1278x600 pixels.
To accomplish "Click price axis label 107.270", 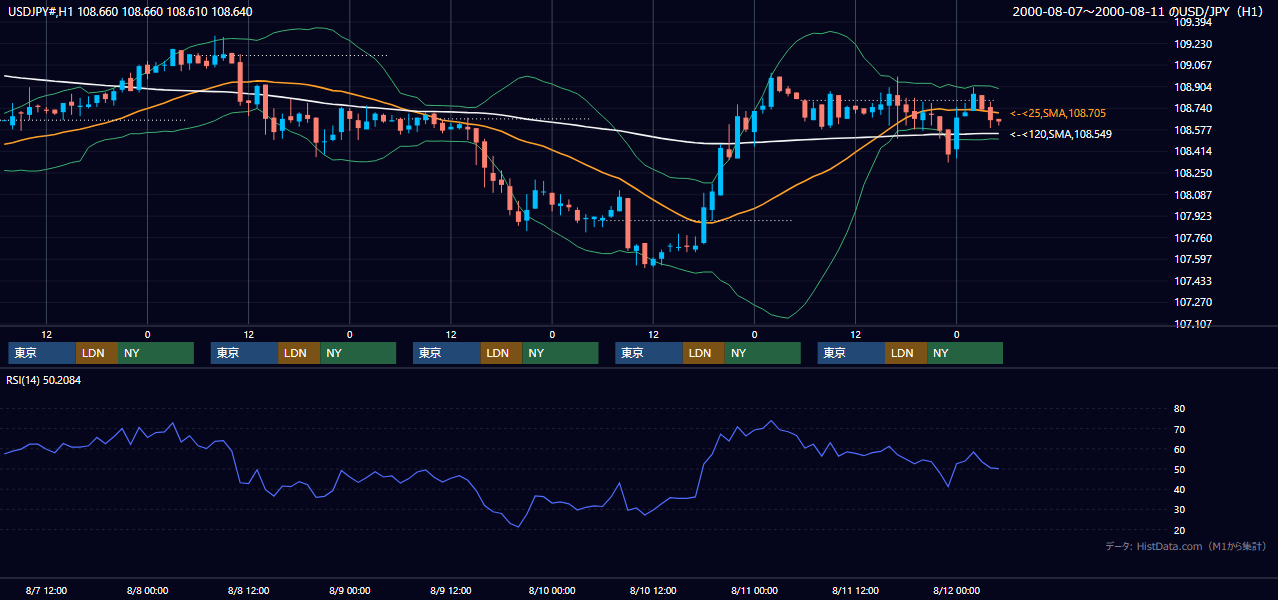I will click(x=1192, y=302).
